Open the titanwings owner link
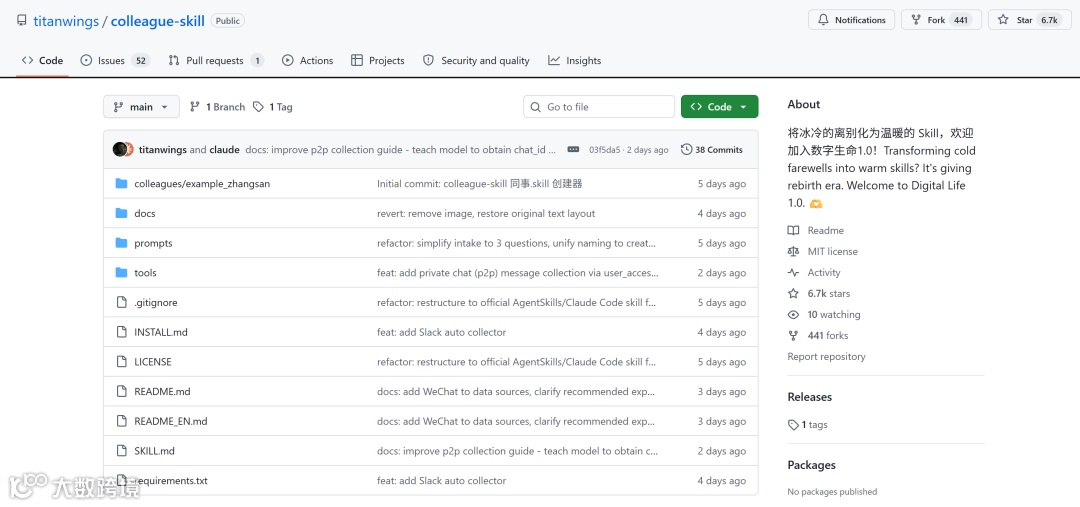 click(66, 21)
